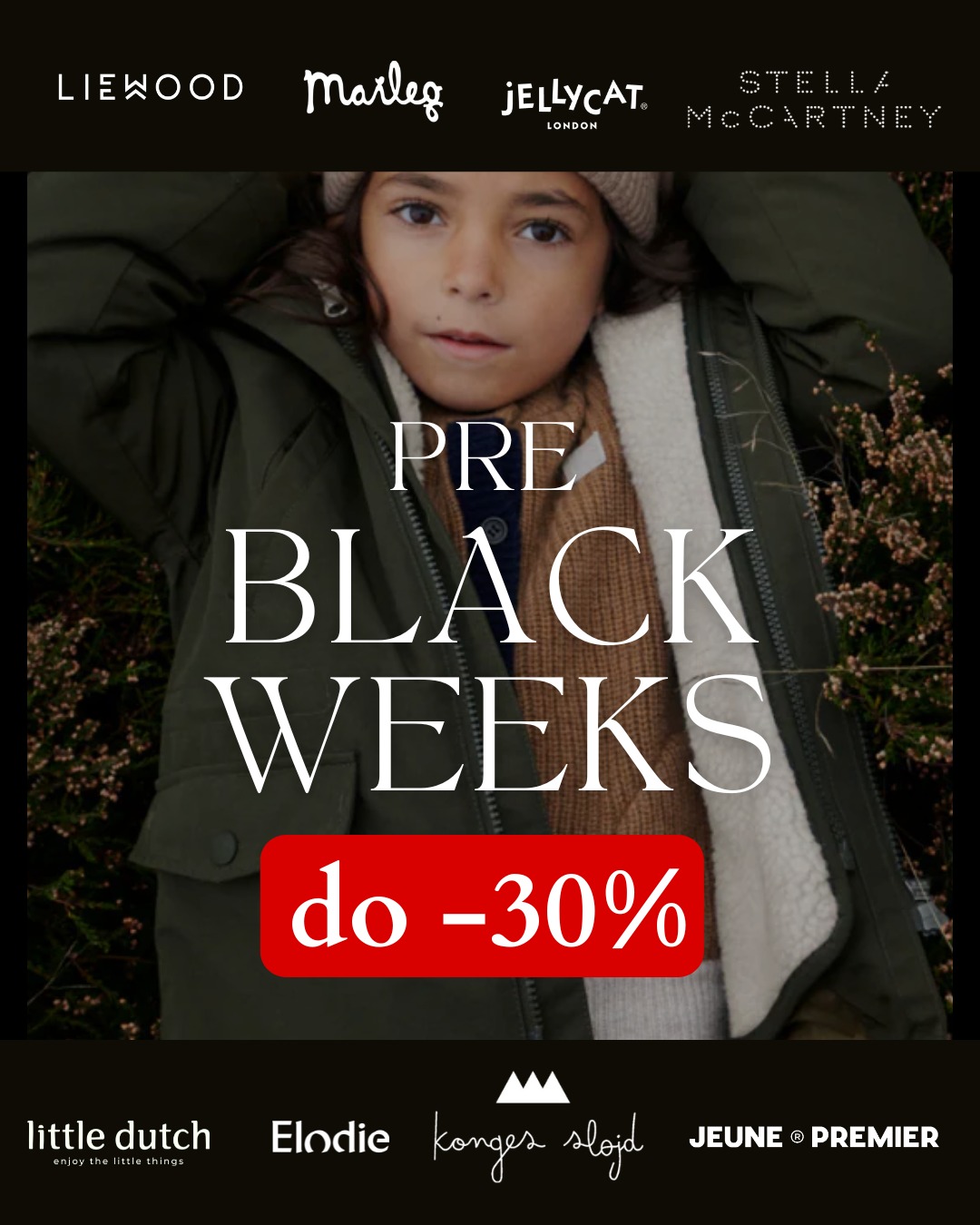Click the round button on jacket pocket
The height and width of the screenshot is (1225, 980).
pos(224,849)
